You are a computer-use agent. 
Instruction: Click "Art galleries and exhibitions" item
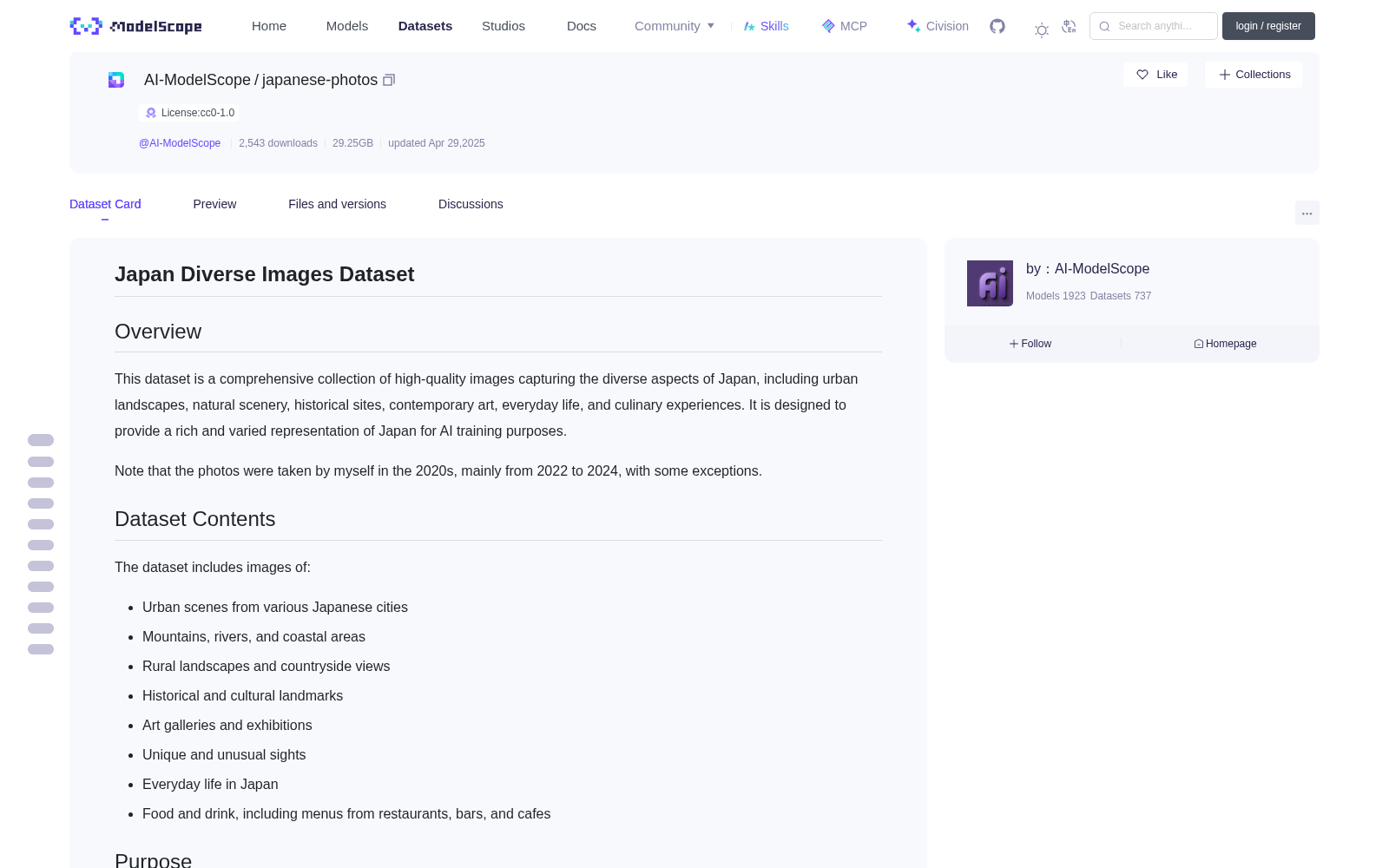click(x=227, y=726)
